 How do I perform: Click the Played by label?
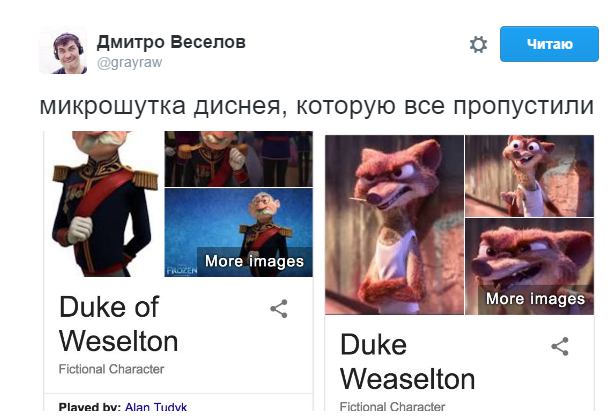(x=90, y=407)
